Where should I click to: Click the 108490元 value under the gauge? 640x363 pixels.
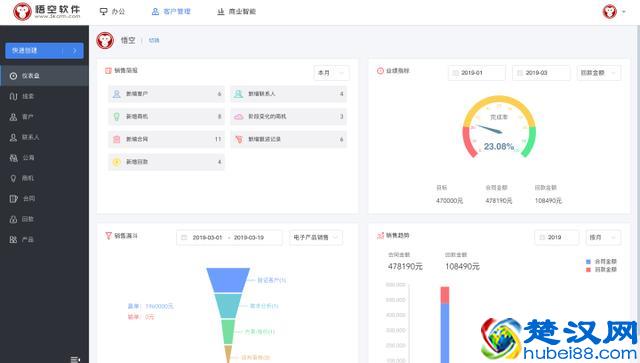tap(548, 200)
